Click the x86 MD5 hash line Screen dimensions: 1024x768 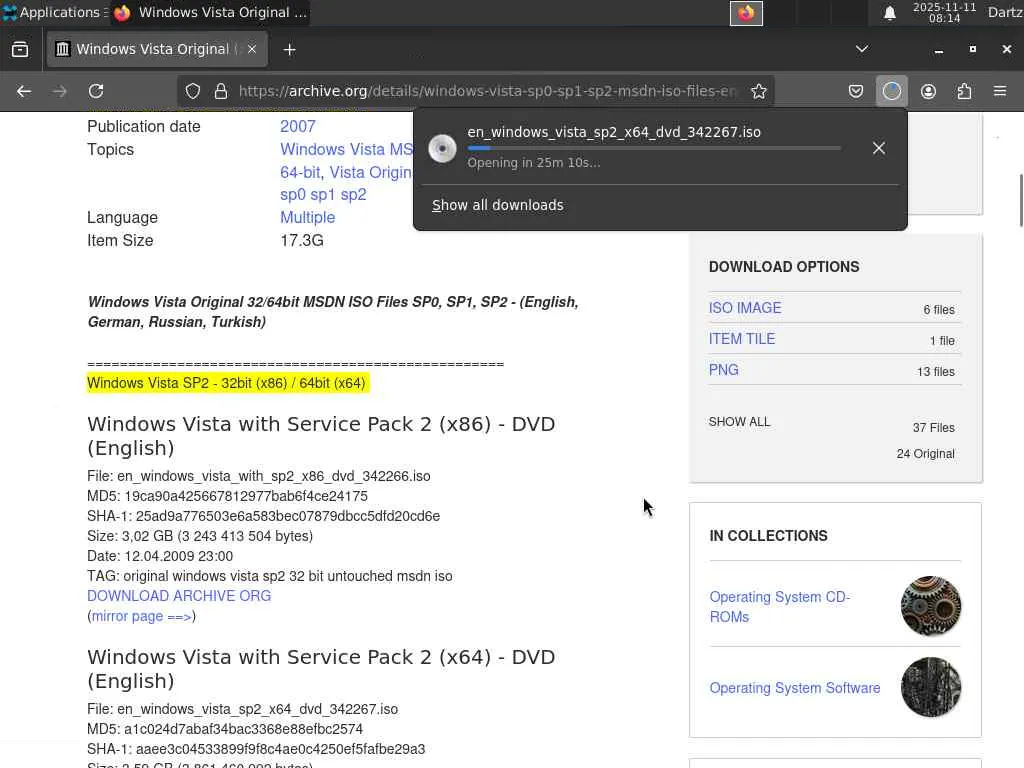[x=227, y=496]
